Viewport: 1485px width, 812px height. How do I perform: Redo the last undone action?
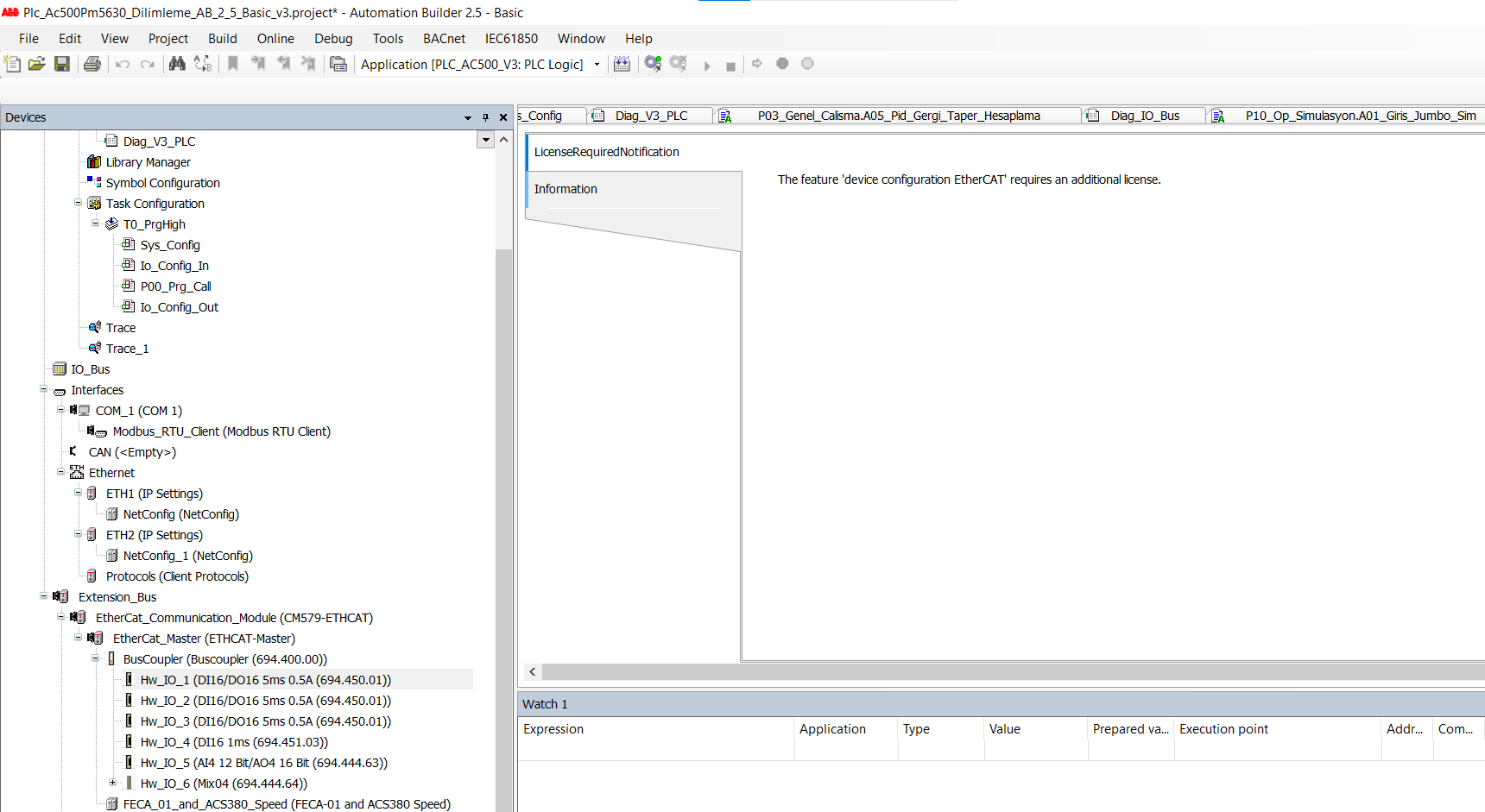148,64
